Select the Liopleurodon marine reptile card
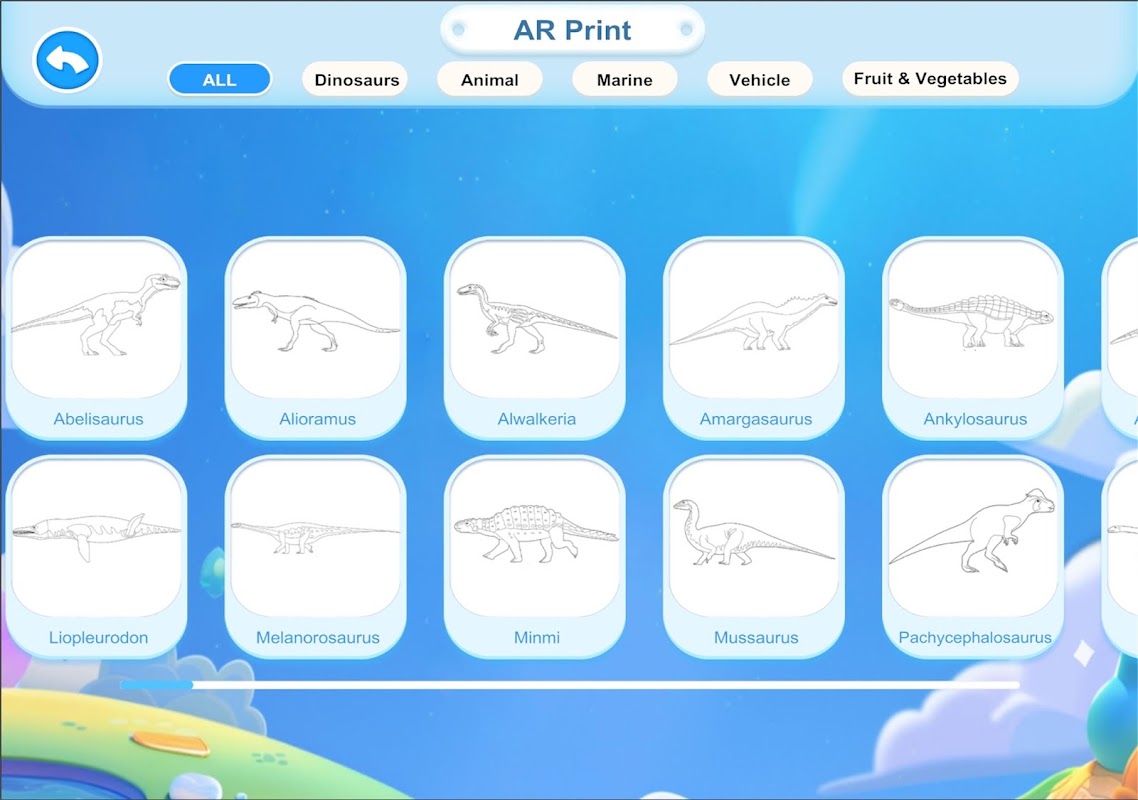The image size is (1138, 800). tap(97, 557)
